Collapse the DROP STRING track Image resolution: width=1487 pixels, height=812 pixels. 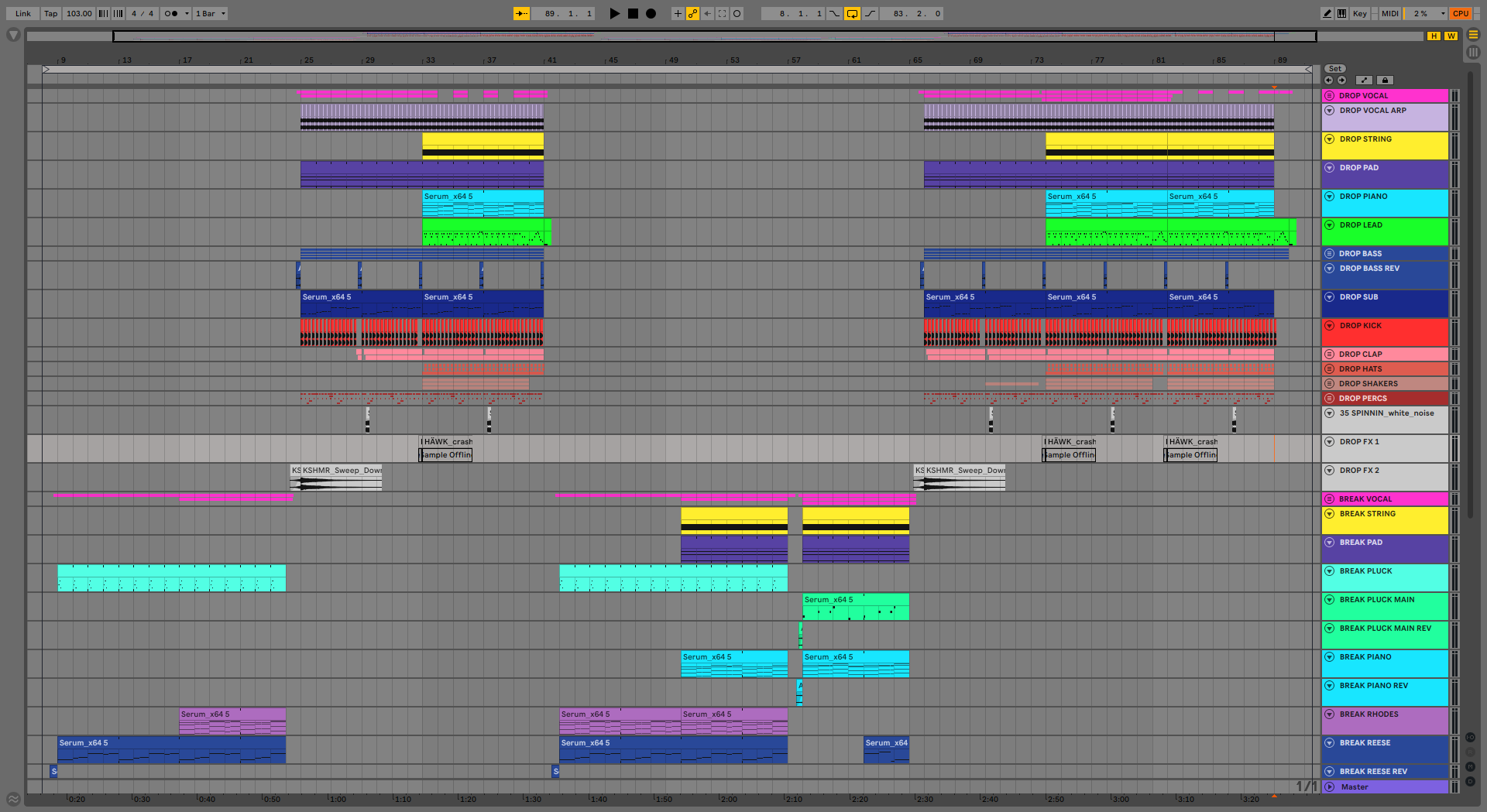click(x=1330, y=139)
